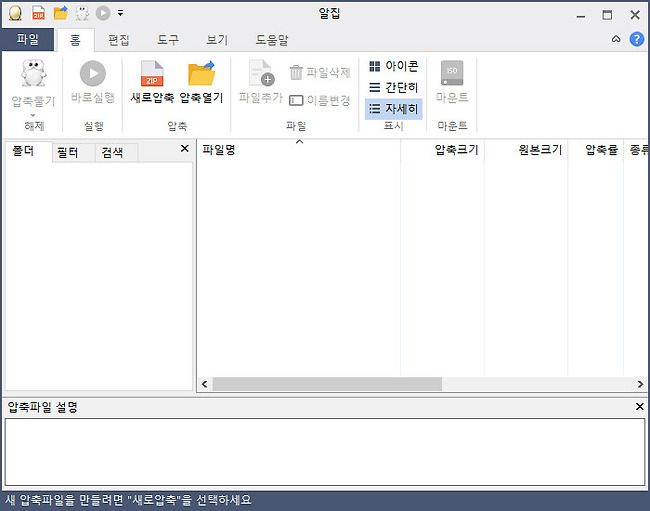Sort by the 압축률 column header
Screen dimensions: 650x511
coord(596,150)
